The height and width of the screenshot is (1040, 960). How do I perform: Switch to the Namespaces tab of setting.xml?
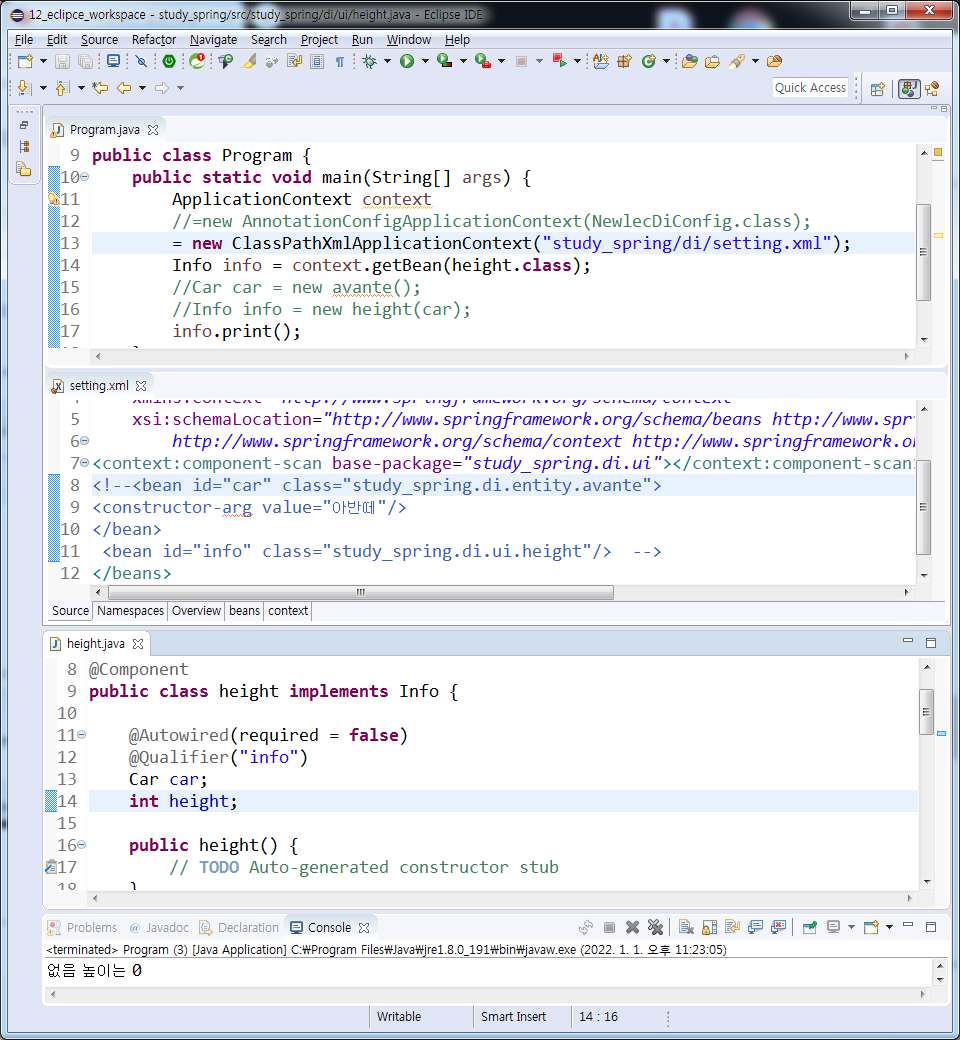coord(131,611)
